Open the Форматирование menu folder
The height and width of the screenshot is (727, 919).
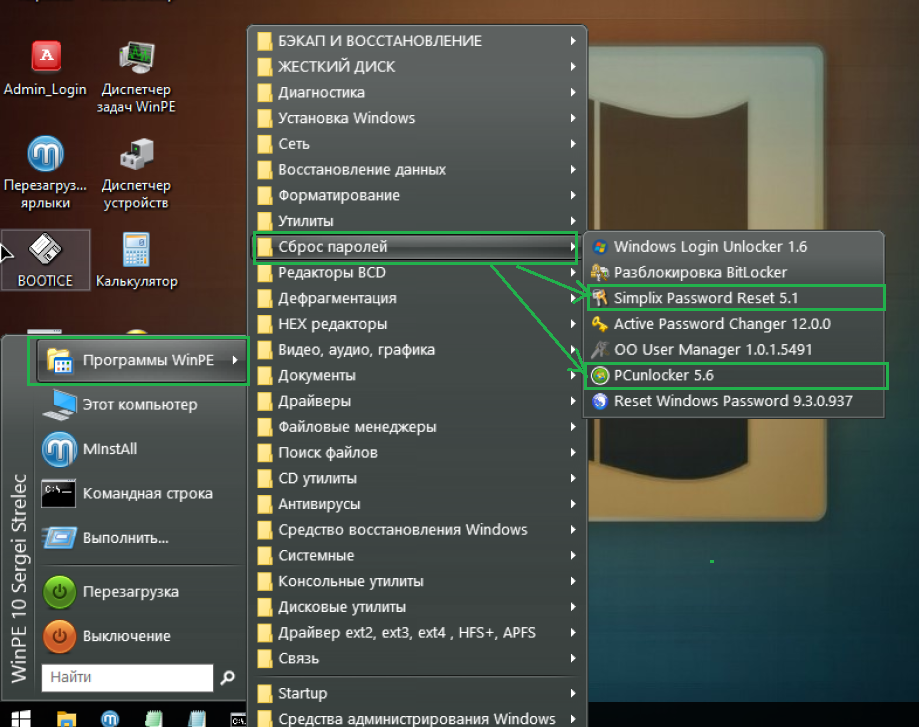point(417,196)
